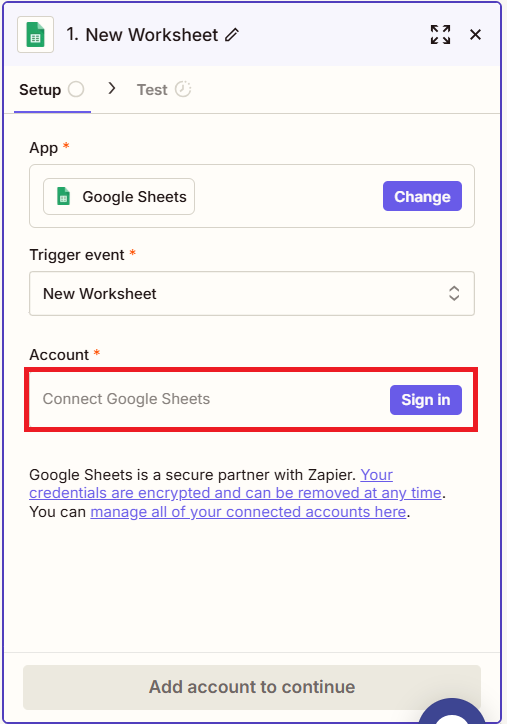This screenshot has width=507, height=724.
Task: Open the Trigger event dropdown
Action: click(252, 294)
